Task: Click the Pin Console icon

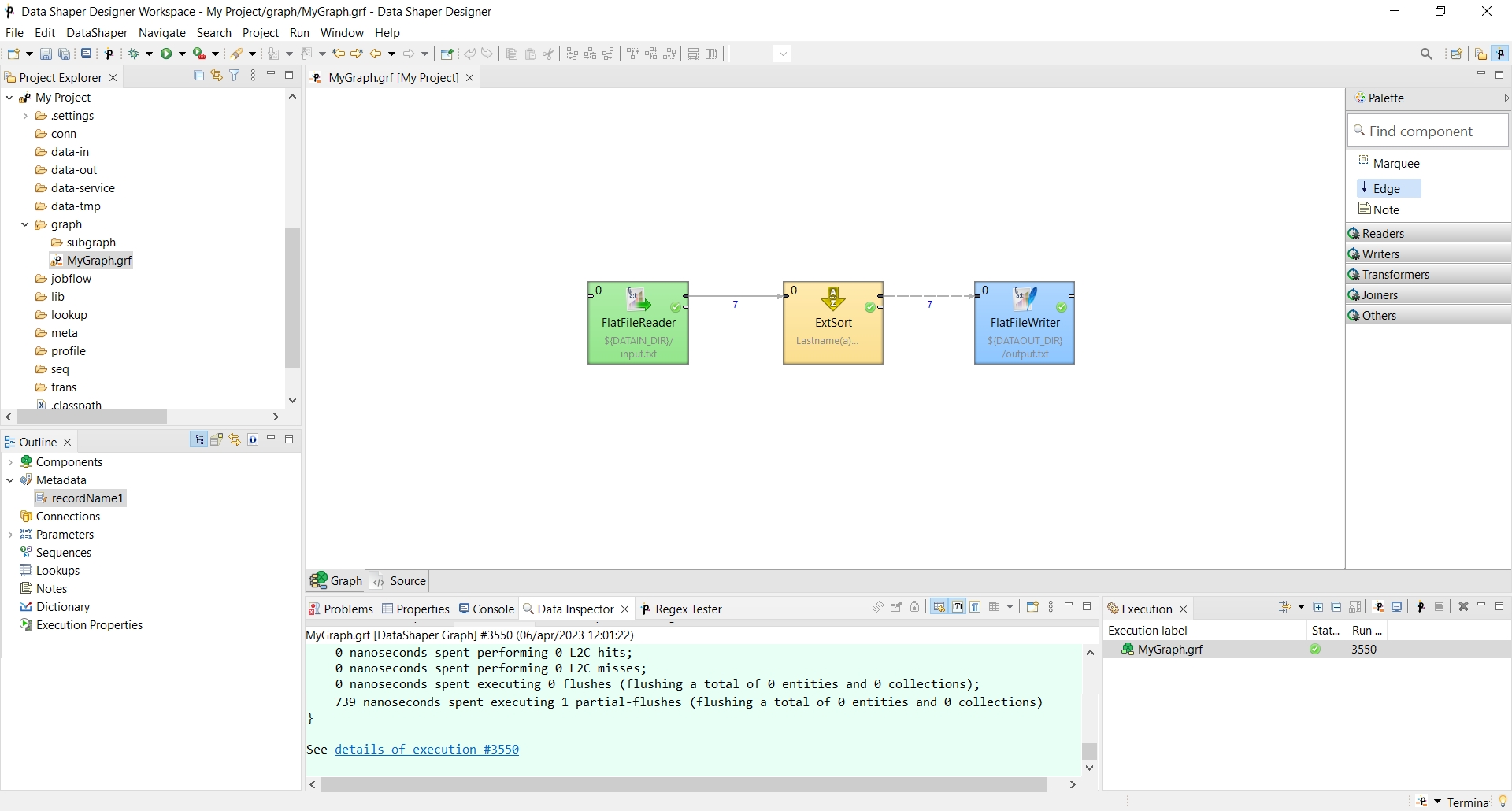Action: (896, 607)
